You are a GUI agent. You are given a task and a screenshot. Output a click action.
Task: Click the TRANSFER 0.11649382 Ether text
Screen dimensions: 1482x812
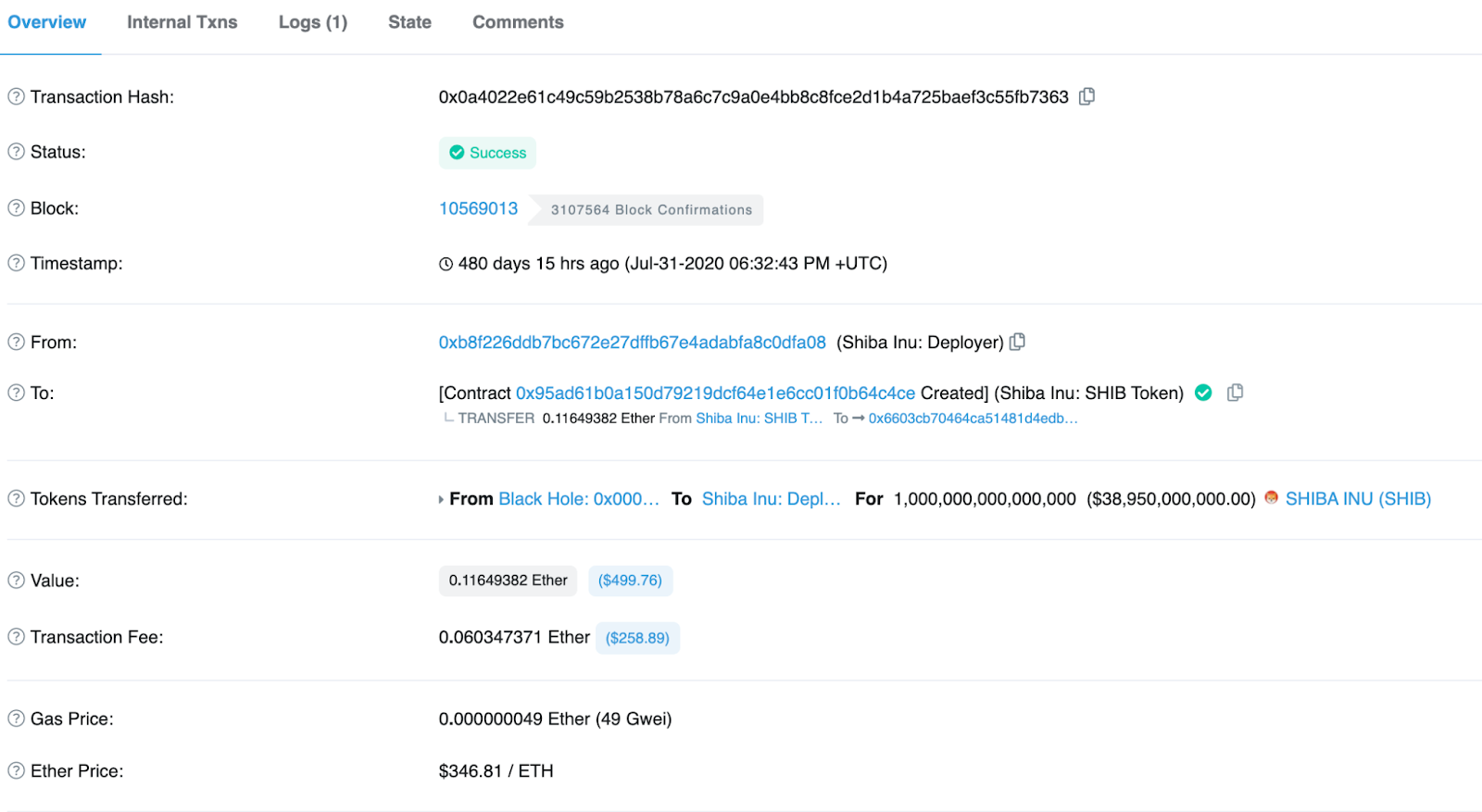pos(556,418)
